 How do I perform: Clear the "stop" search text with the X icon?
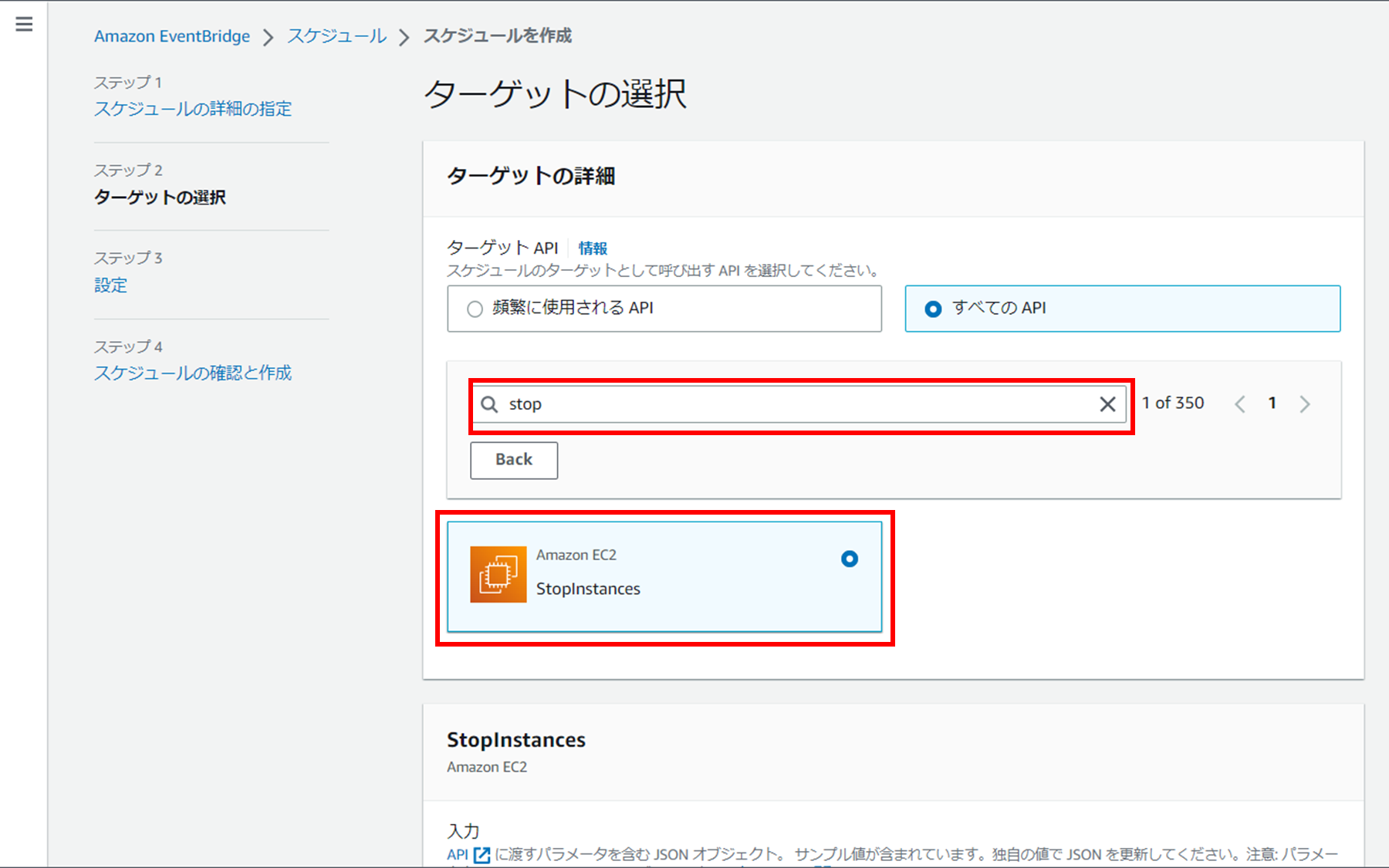1108,404
